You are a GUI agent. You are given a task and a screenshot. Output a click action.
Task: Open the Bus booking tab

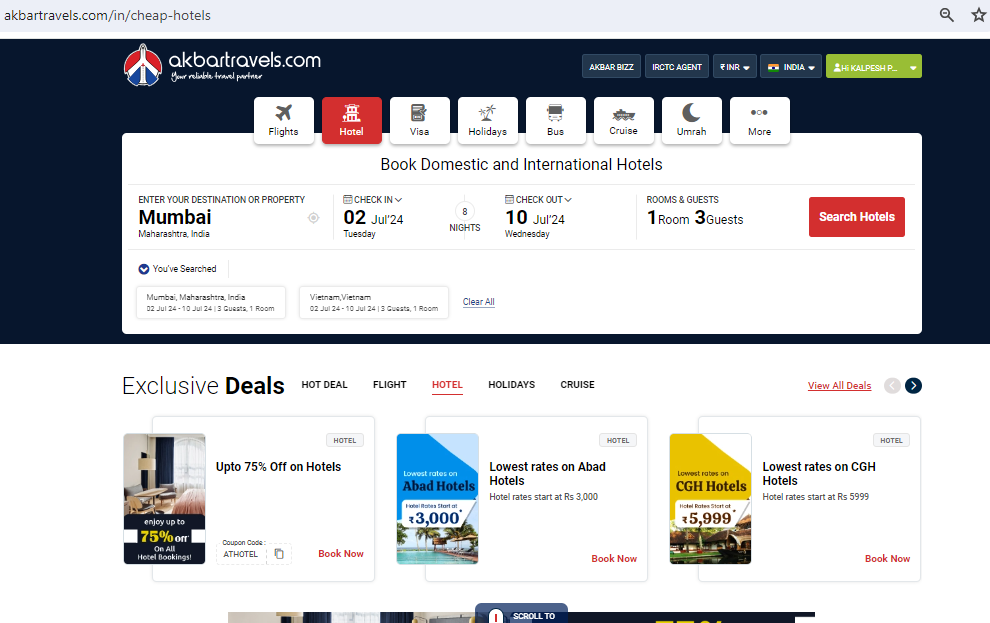click(x=556, y=120)
